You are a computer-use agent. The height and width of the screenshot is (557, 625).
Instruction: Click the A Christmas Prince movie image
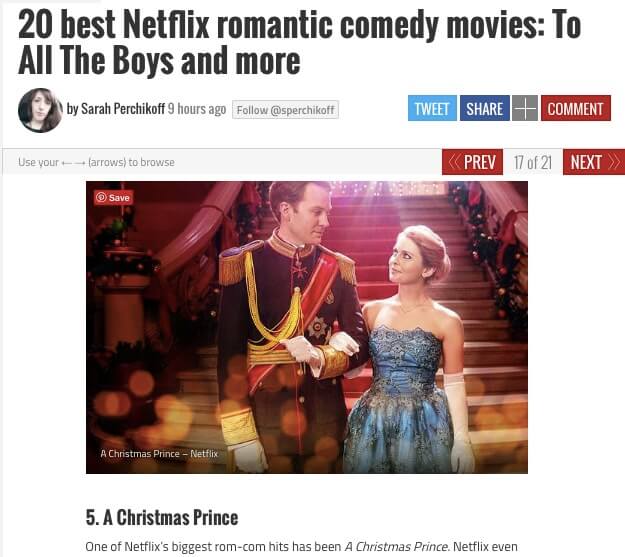[307, 327]
